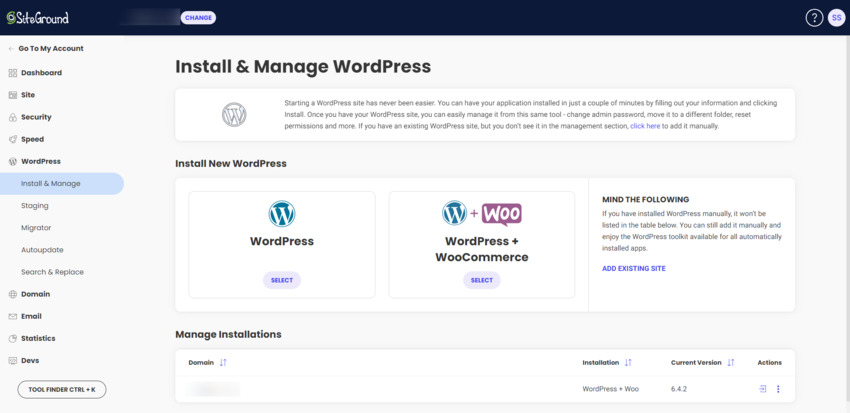Open the SS user avatar menu
Viewport: 850px width, 413px height.
[x=836, y=18]
